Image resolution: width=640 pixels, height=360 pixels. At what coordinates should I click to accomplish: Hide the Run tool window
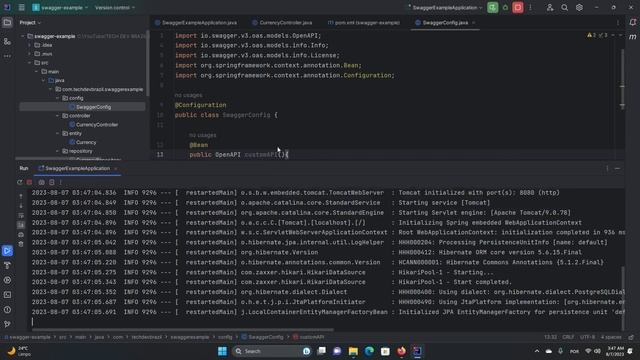coord(617,169)
